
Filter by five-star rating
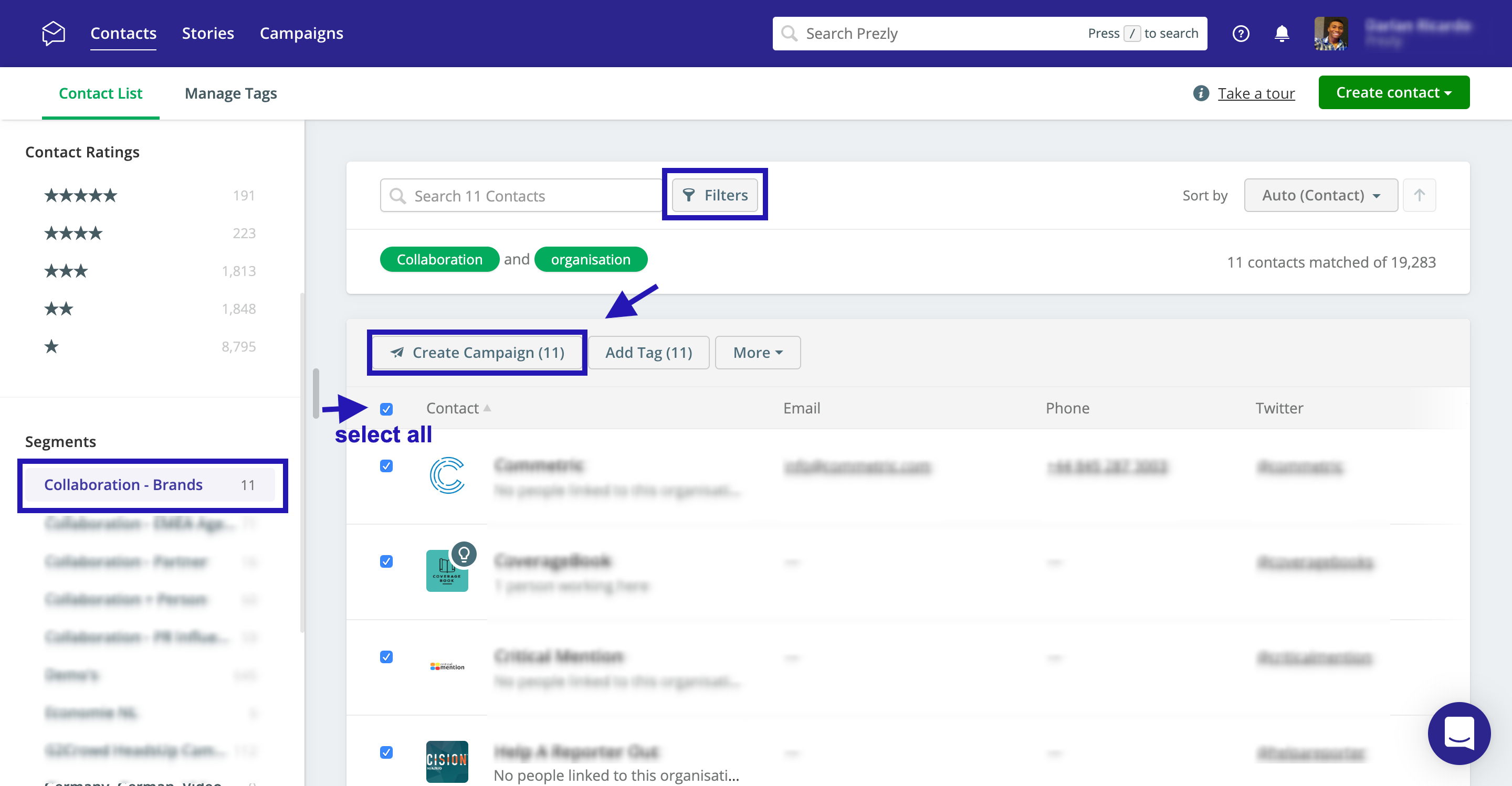(81, 195)
